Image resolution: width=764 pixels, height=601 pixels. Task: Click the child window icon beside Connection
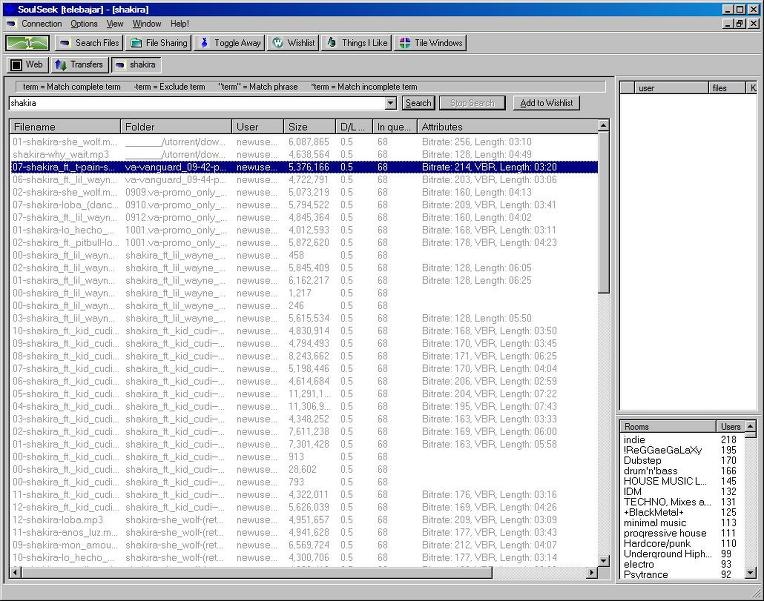(x=12, y=23)
